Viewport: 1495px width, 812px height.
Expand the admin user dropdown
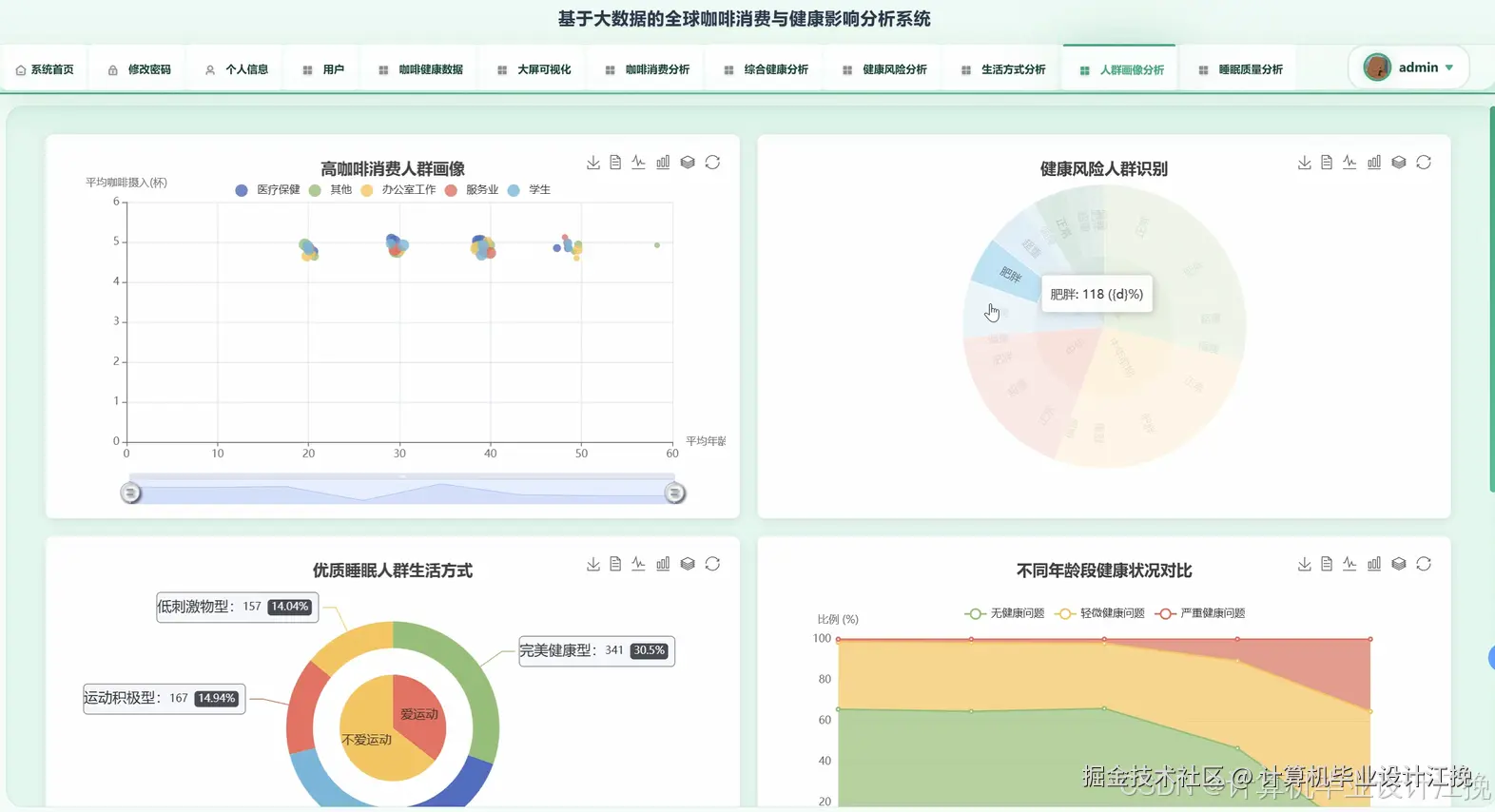click(1408, 68)
